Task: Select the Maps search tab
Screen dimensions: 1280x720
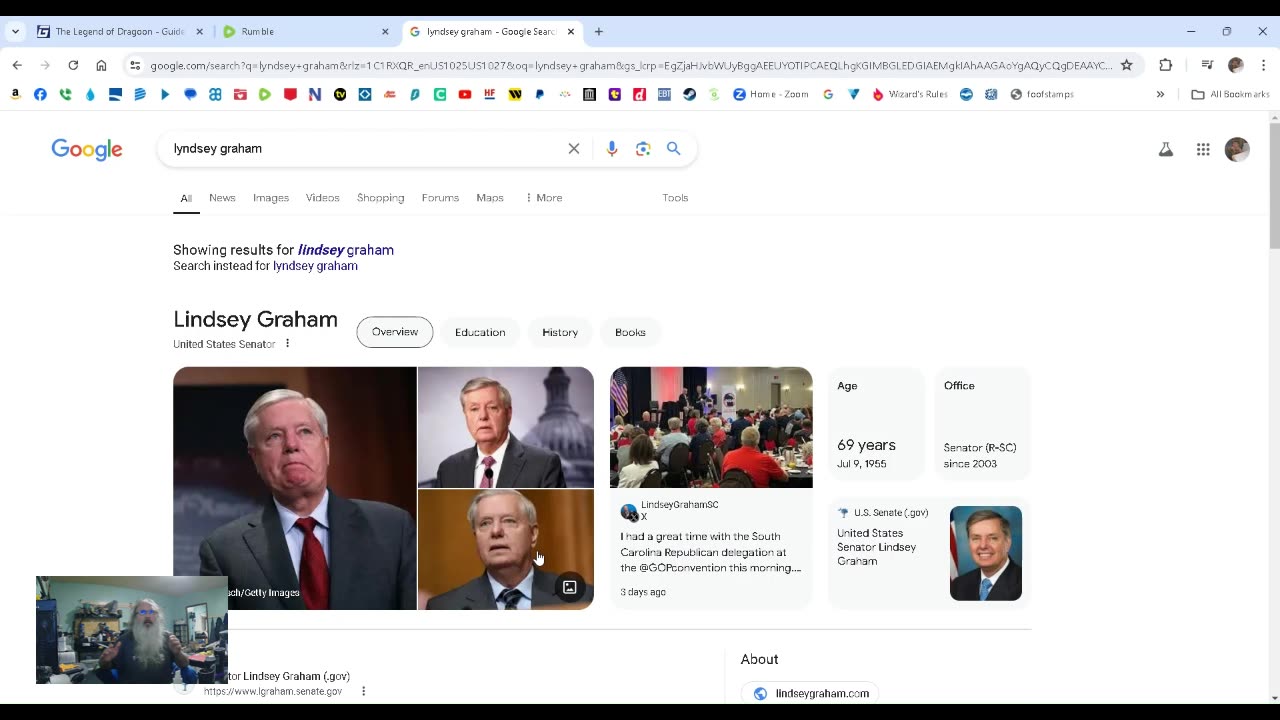Action: pos(490,198)
